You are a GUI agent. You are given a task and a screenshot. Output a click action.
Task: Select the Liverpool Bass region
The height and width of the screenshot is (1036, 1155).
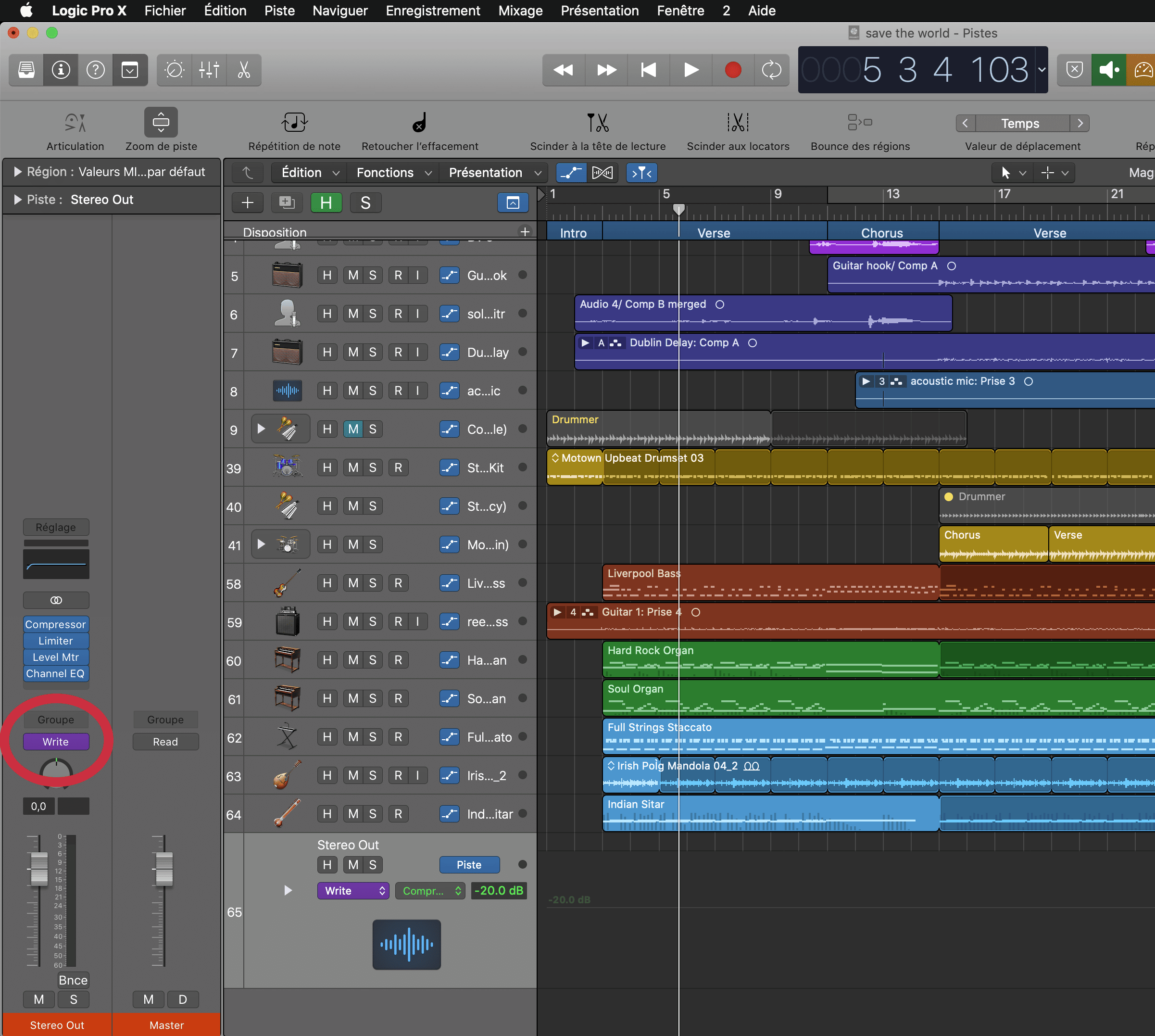click(770, 583)
